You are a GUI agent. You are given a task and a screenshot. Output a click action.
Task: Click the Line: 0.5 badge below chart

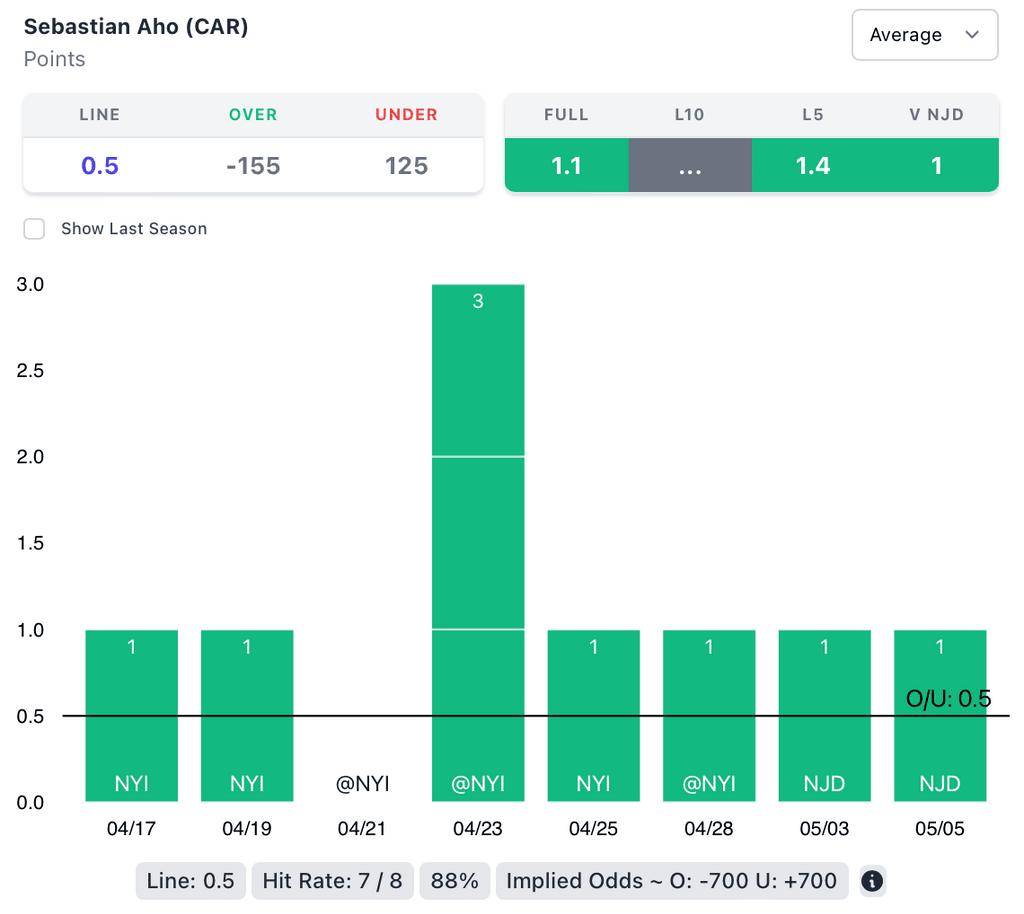point(191,881)
